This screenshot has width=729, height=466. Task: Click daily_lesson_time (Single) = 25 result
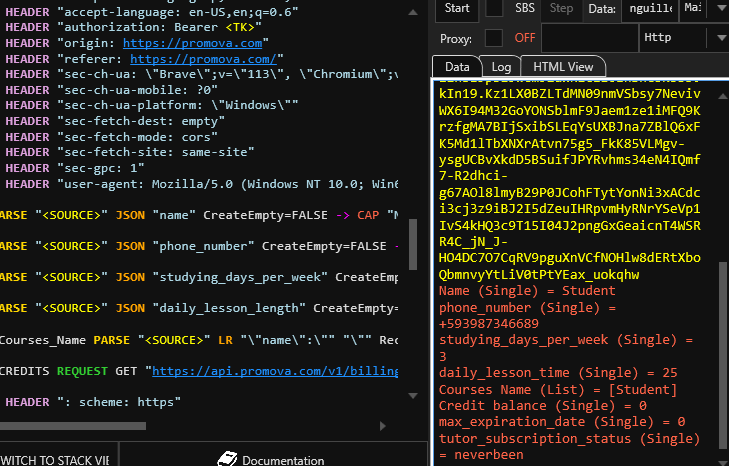coord(558,373)
